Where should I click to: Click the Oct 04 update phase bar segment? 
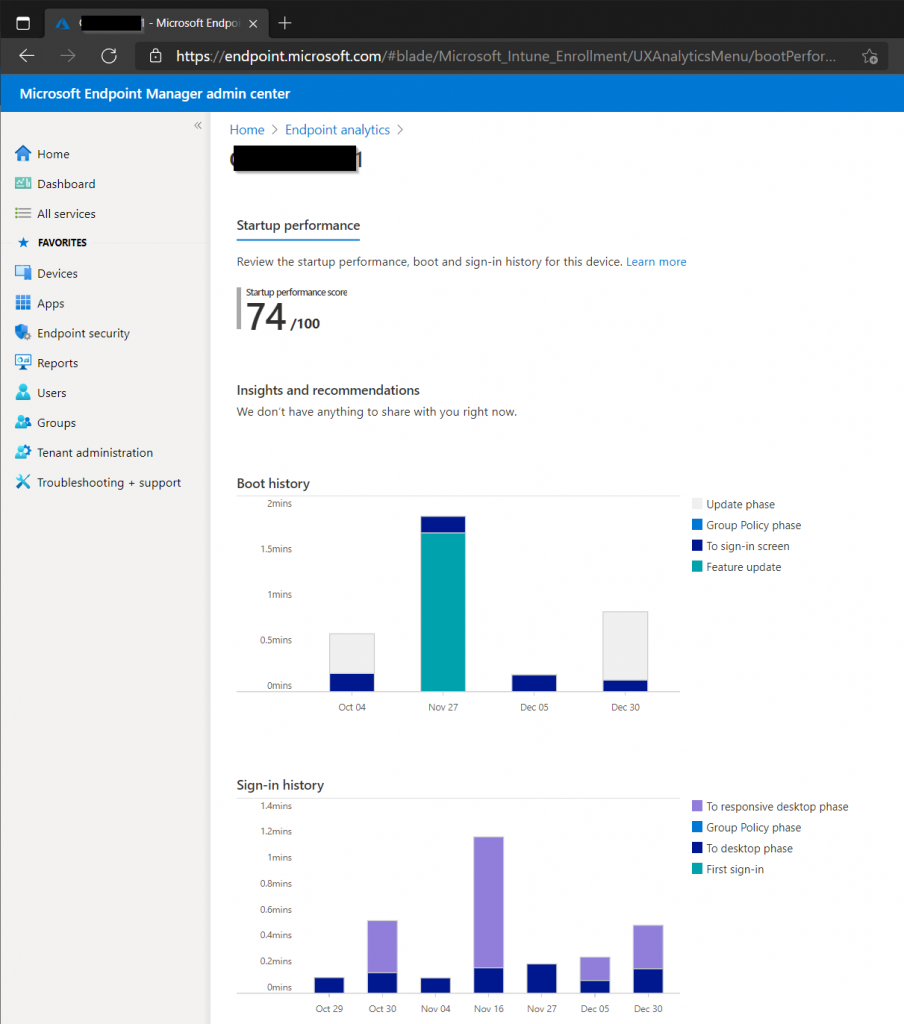(352, 653)
